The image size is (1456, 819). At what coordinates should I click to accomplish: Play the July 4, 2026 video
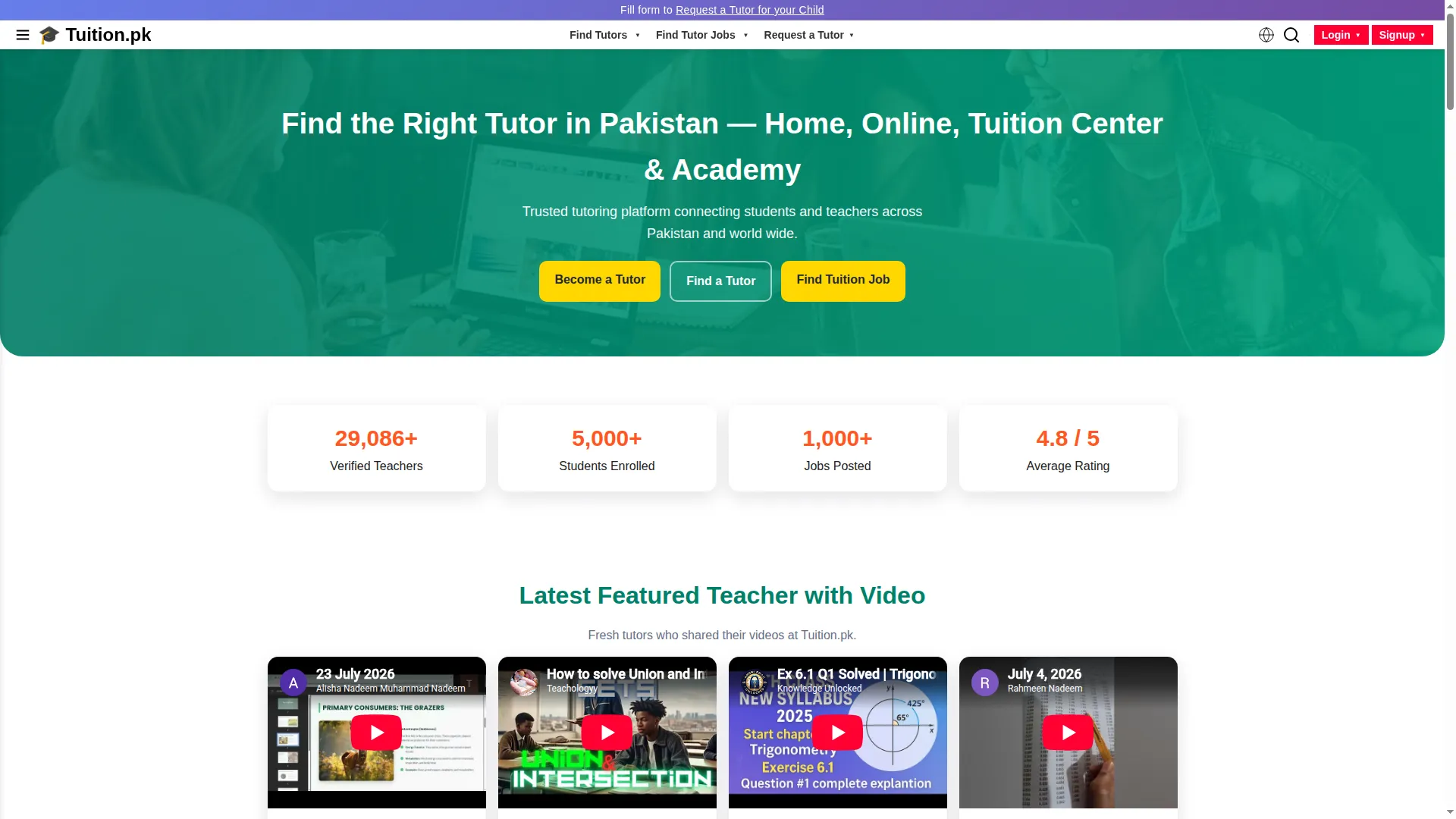1068,733
